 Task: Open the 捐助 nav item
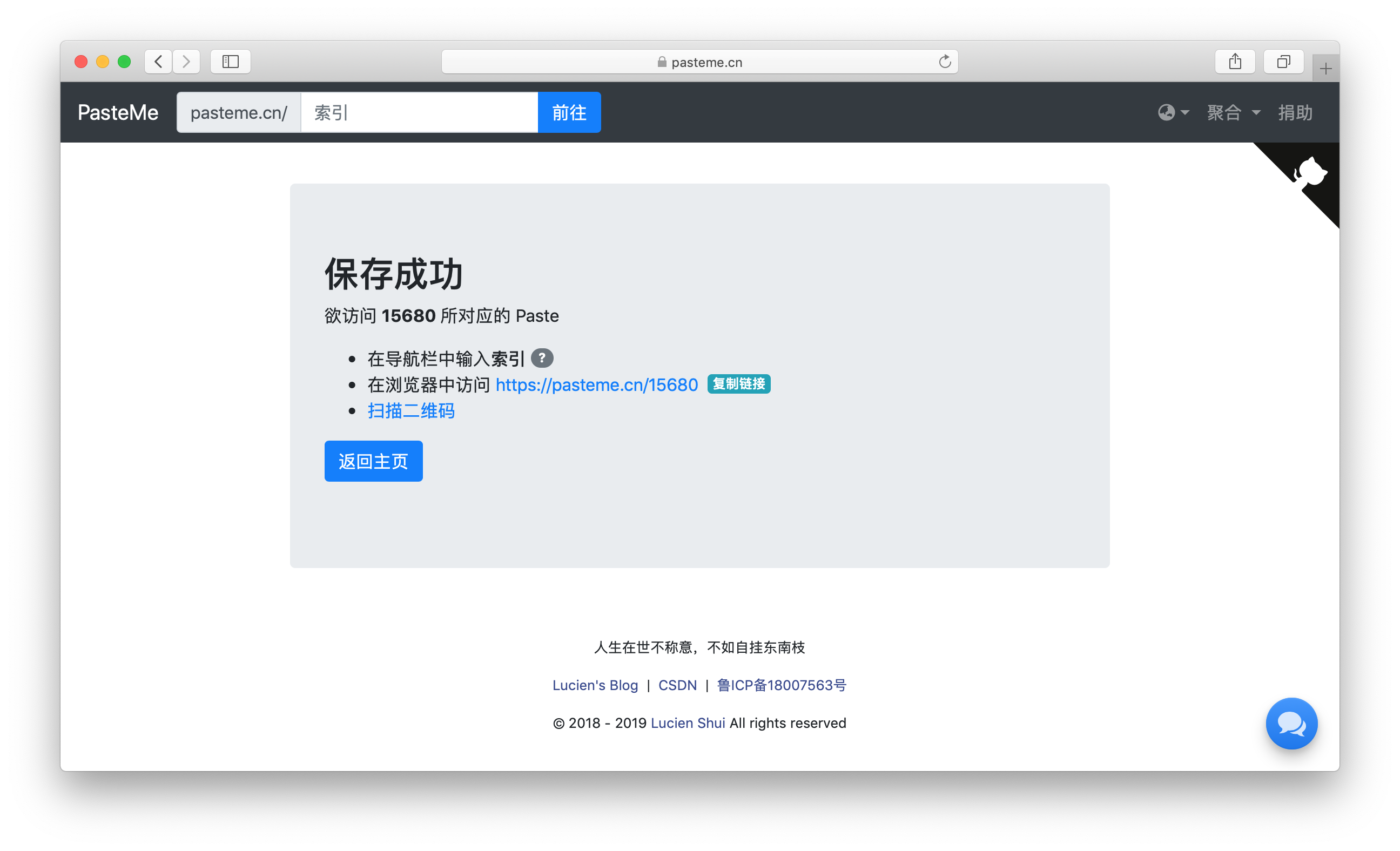(x=1295, y=112)
